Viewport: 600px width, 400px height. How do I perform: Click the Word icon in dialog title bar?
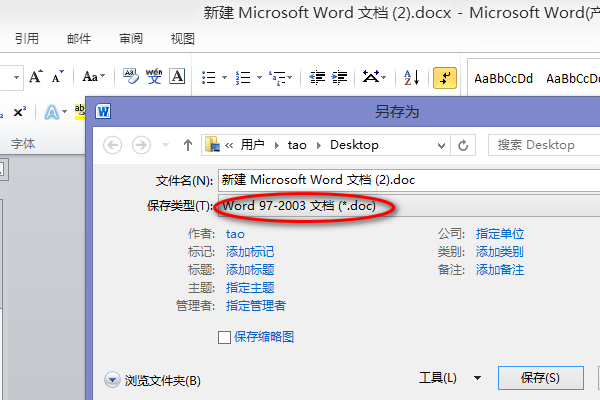point(103,112)
